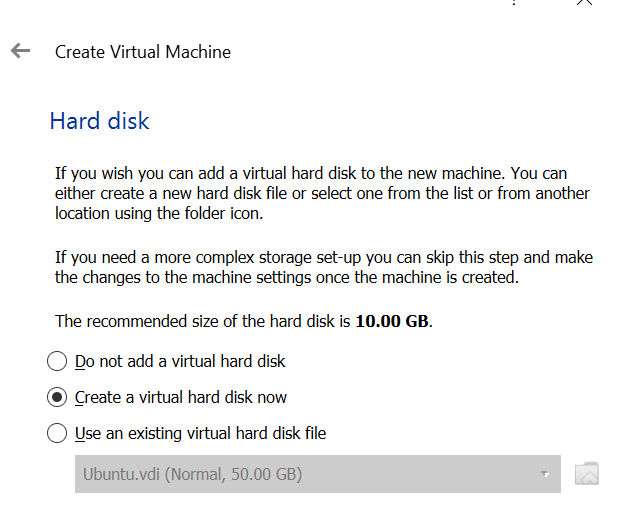This screenshot has width=617, height=512.
Task: Click the blue 'Hard disk' heading
Action: coord(100,121)
